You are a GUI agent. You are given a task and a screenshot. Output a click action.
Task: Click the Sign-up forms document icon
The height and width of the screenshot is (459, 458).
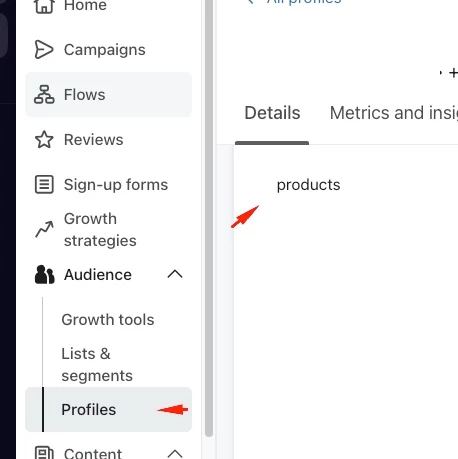coord(44,184)
